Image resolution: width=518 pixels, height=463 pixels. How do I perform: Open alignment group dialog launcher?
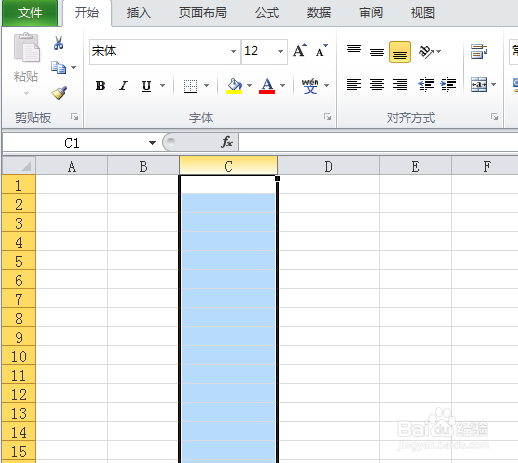click(x=494, y=117)
